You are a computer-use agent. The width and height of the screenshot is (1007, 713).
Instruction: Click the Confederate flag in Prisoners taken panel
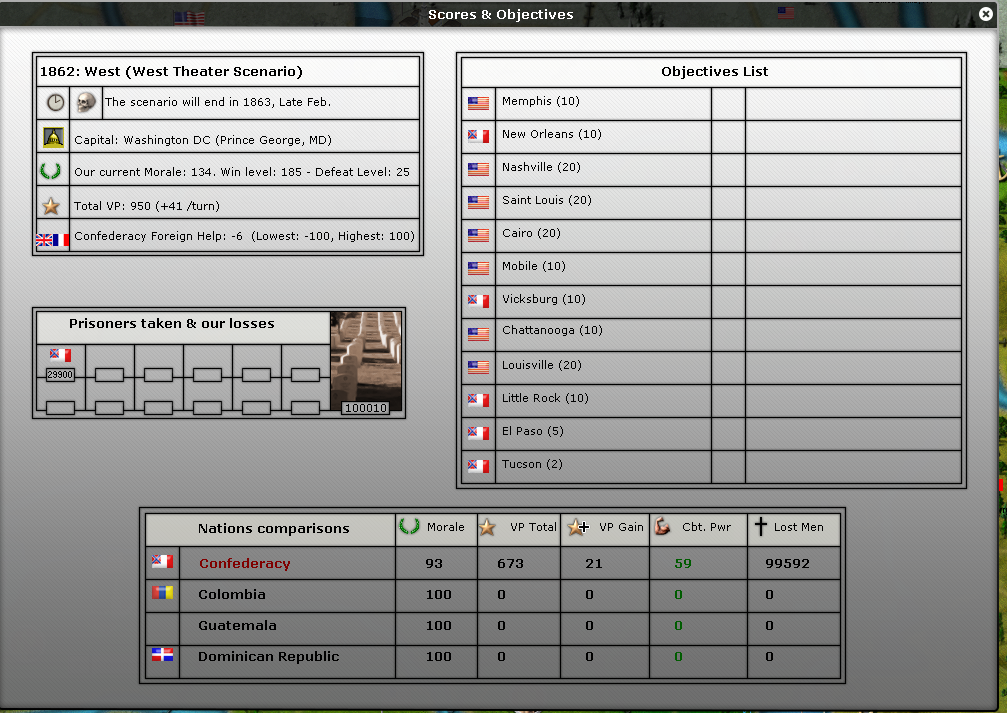(x=60, y=355)
